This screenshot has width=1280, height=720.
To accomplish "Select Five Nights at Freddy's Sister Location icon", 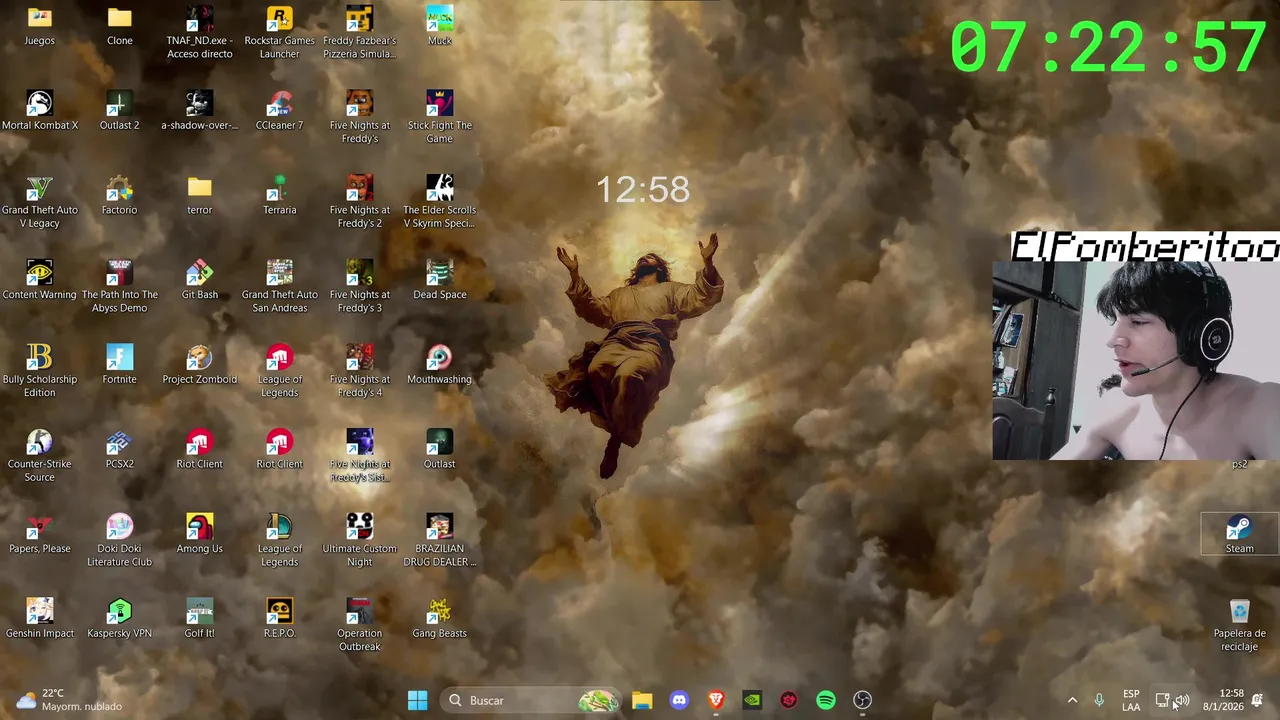I will coord(359,456).
